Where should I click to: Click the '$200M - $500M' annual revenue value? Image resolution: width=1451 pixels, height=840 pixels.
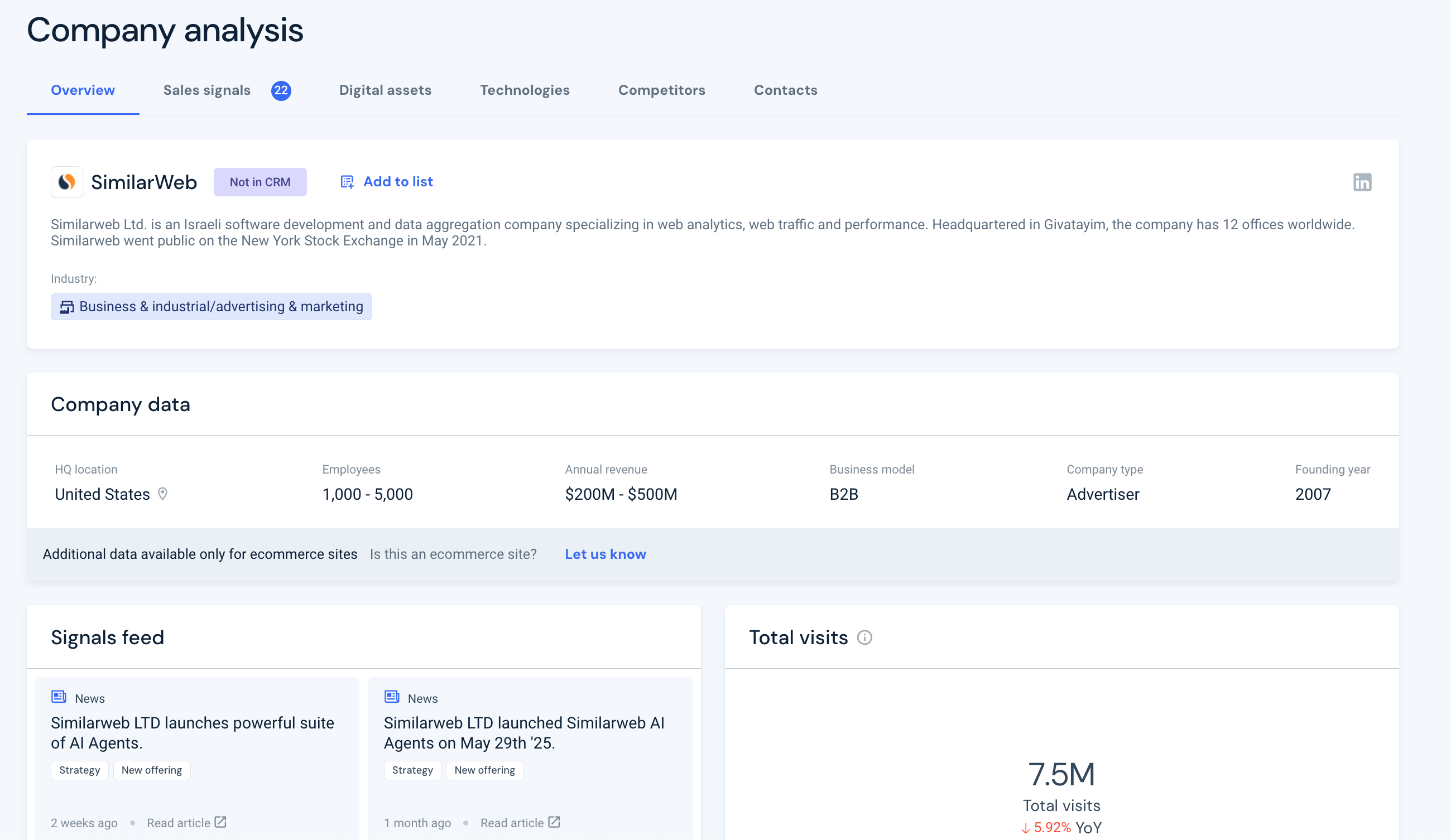[621, 494]
